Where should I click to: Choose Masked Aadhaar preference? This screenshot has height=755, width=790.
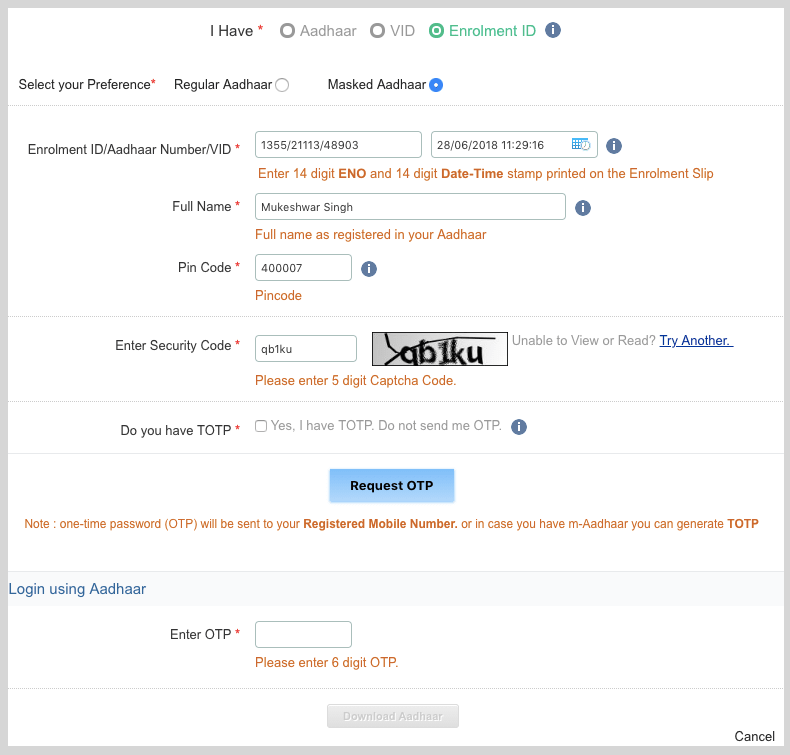(x=436, y=85)
